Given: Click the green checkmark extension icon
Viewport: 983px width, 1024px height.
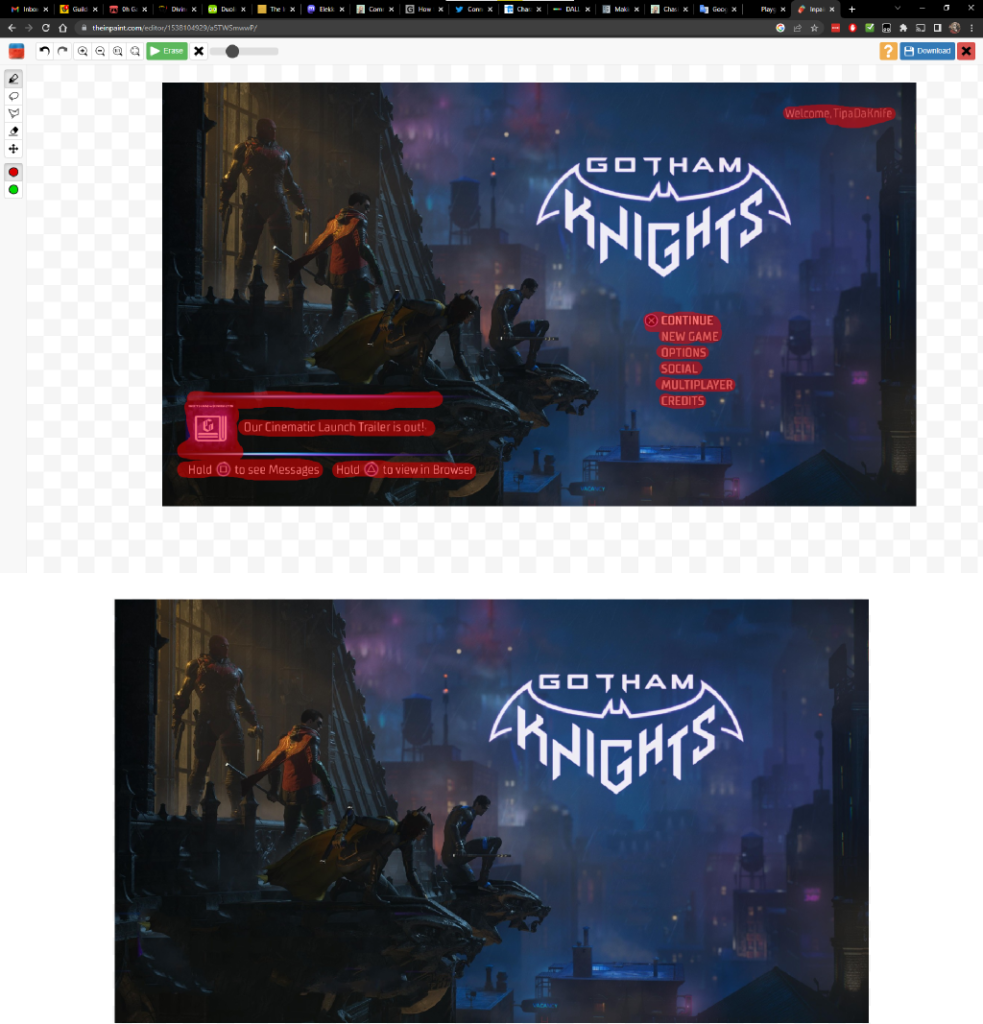Looking at the screenshot, I should pyautogui.click(x=869, y=28).
